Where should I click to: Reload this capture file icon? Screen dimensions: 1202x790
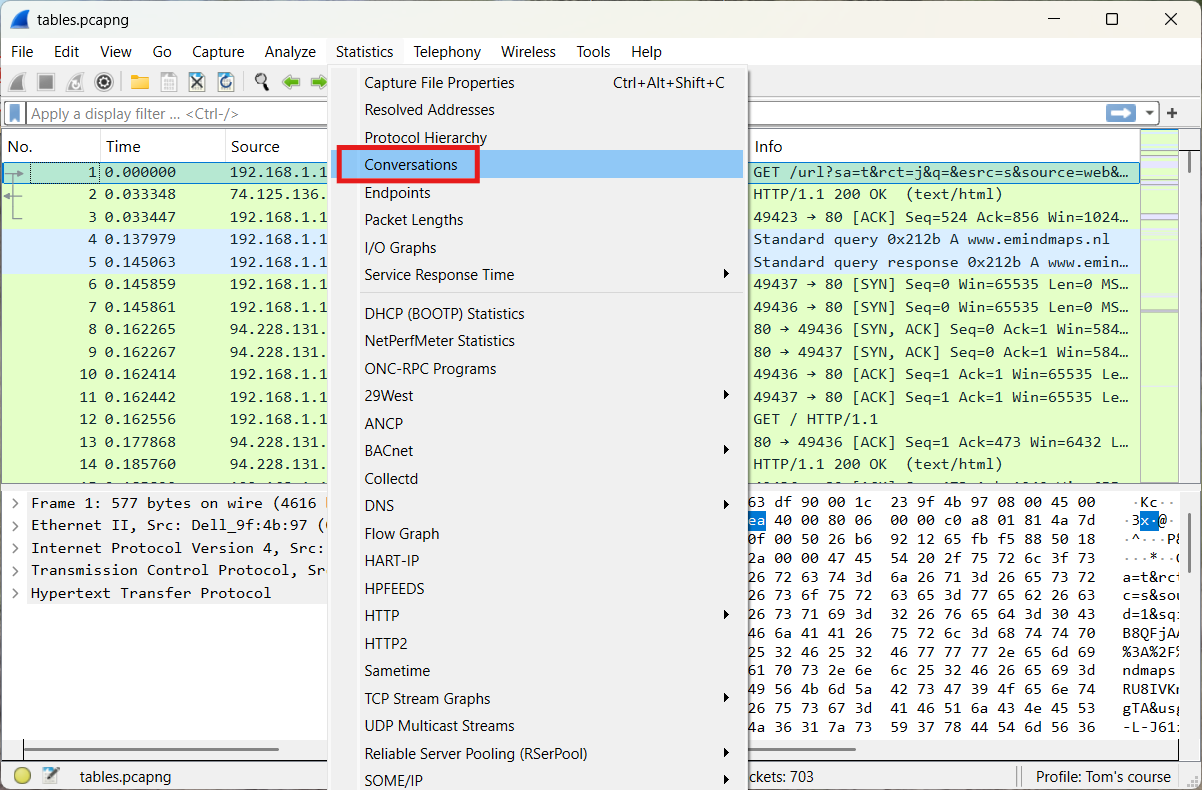pos(226,82)
